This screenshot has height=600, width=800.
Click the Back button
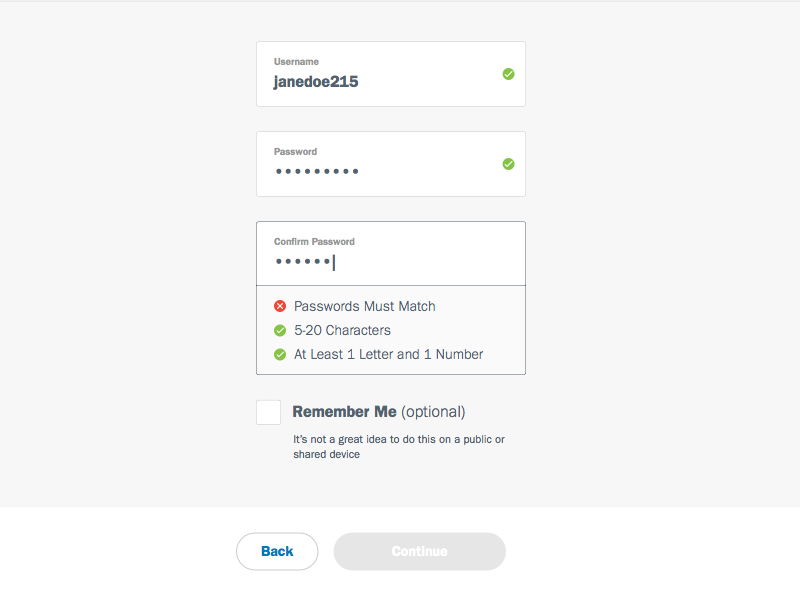tap(277, 551)
